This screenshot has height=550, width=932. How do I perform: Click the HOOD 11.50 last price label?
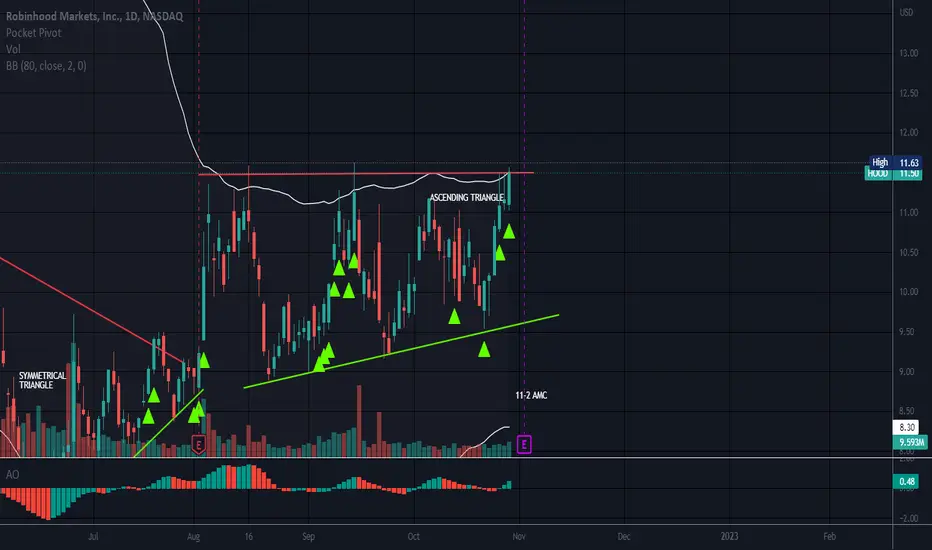point(893,174)
